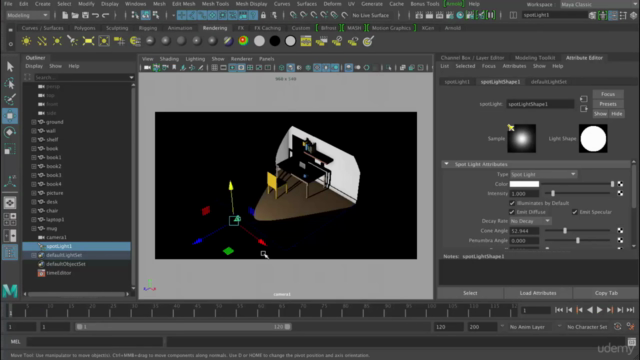This screenshot has height=360, width=640.
Task: Open the viewport Lighting menu
Action: tap(195, 59)
